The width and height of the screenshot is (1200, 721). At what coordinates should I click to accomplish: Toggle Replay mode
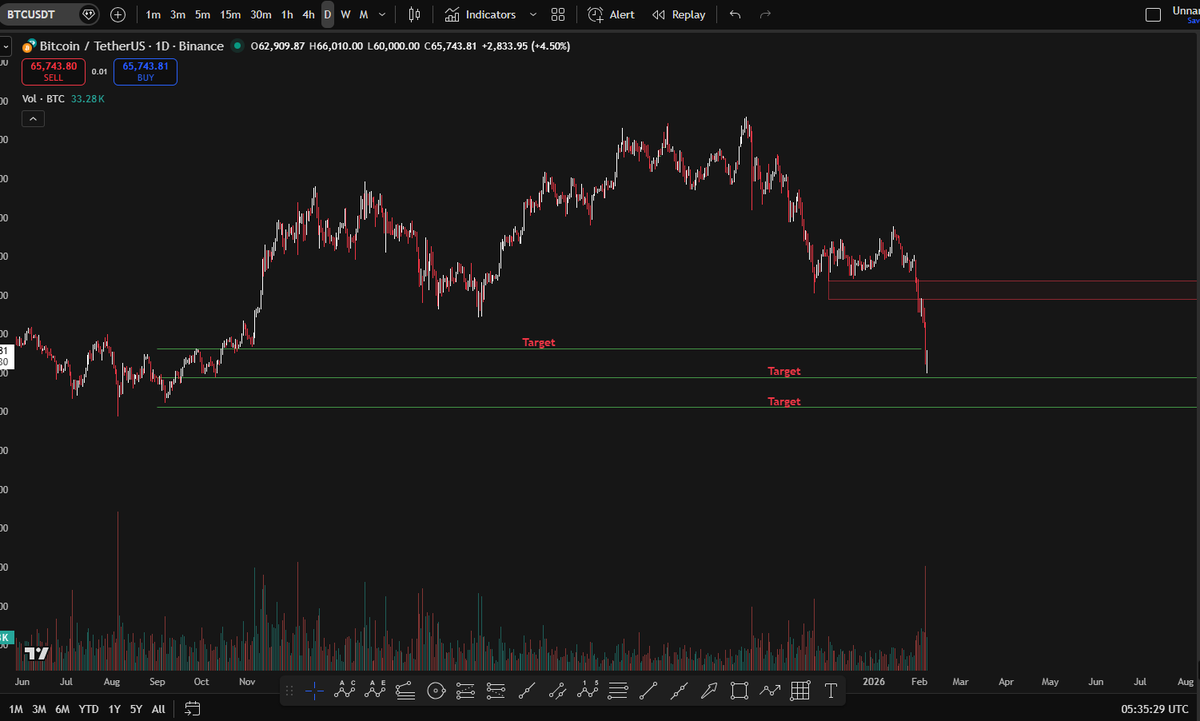click(x=679, y=14)
